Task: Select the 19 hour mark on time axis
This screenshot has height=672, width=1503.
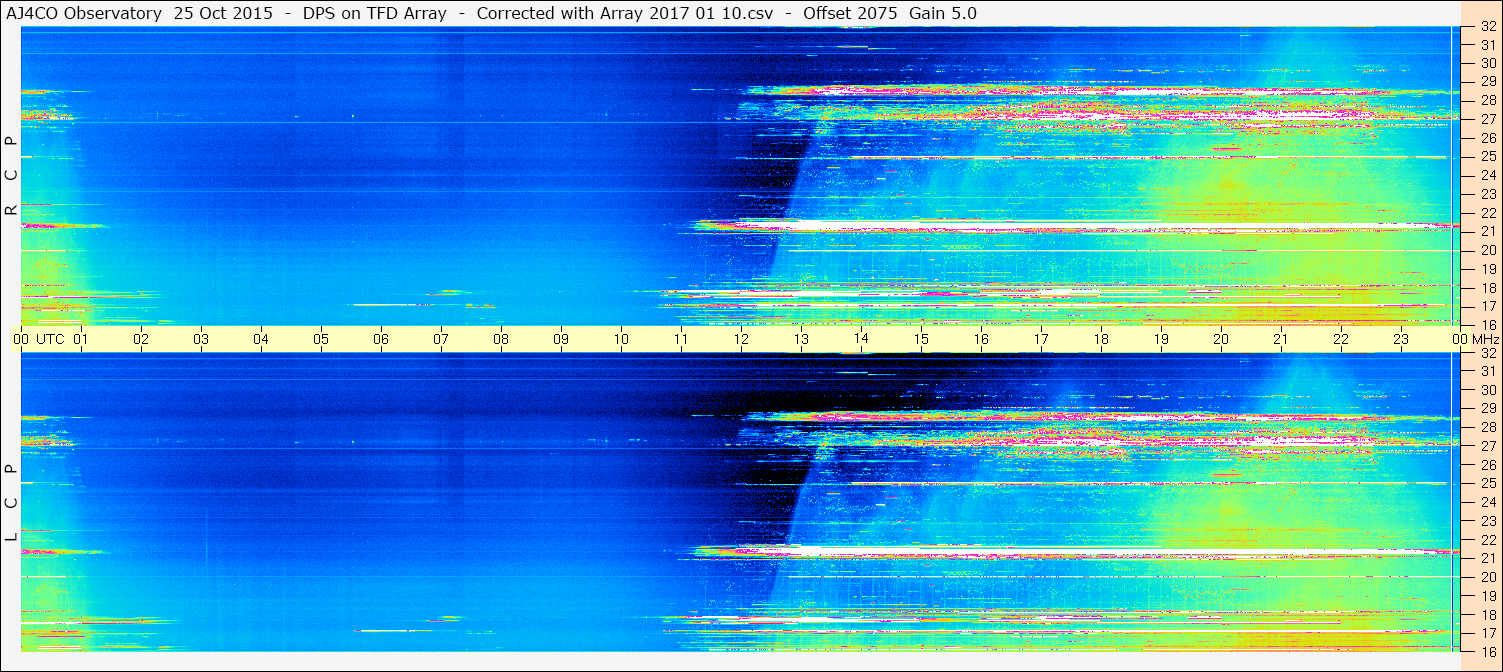Action: point(1161,339)
